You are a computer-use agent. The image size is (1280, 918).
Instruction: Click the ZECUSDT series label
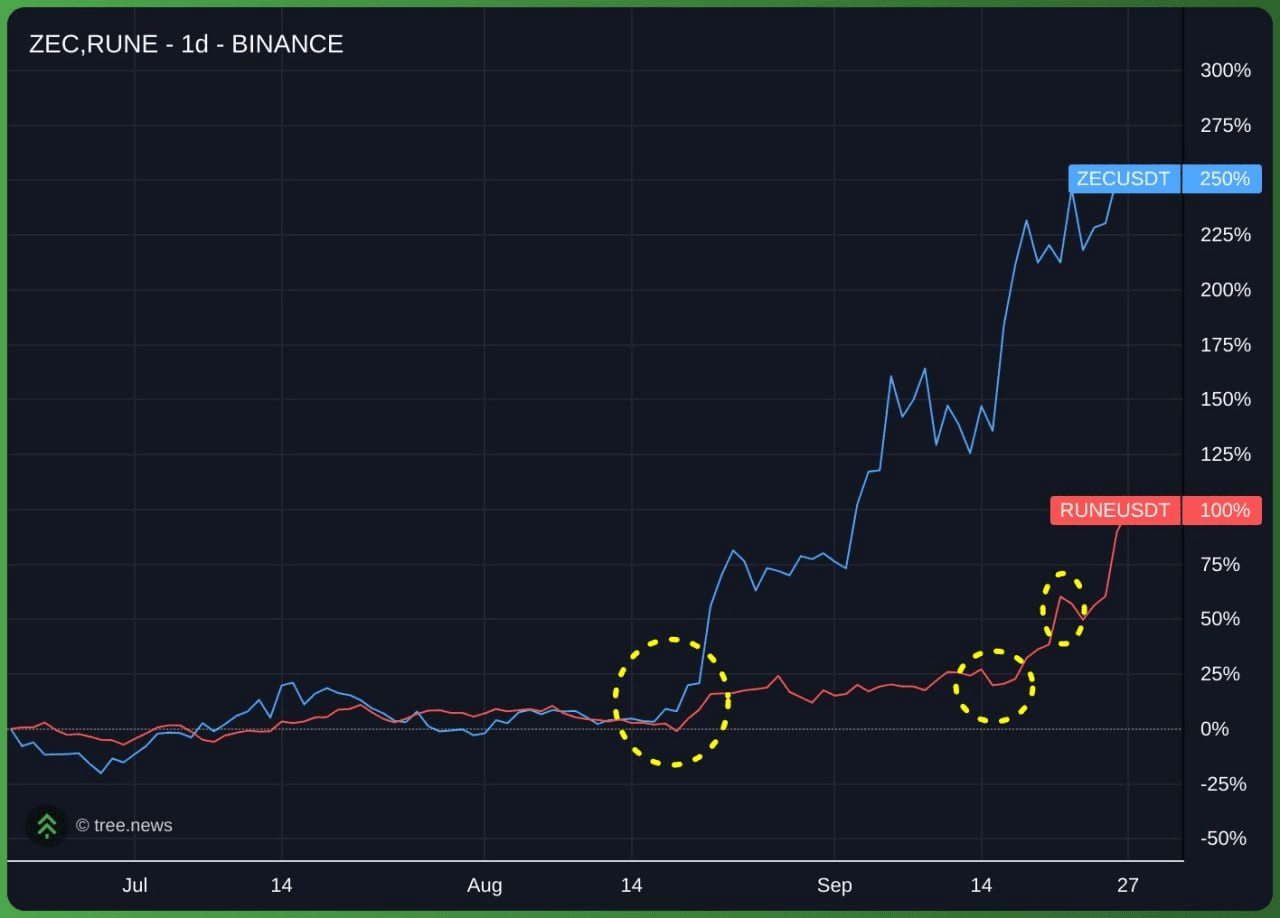click(1123, 179)
